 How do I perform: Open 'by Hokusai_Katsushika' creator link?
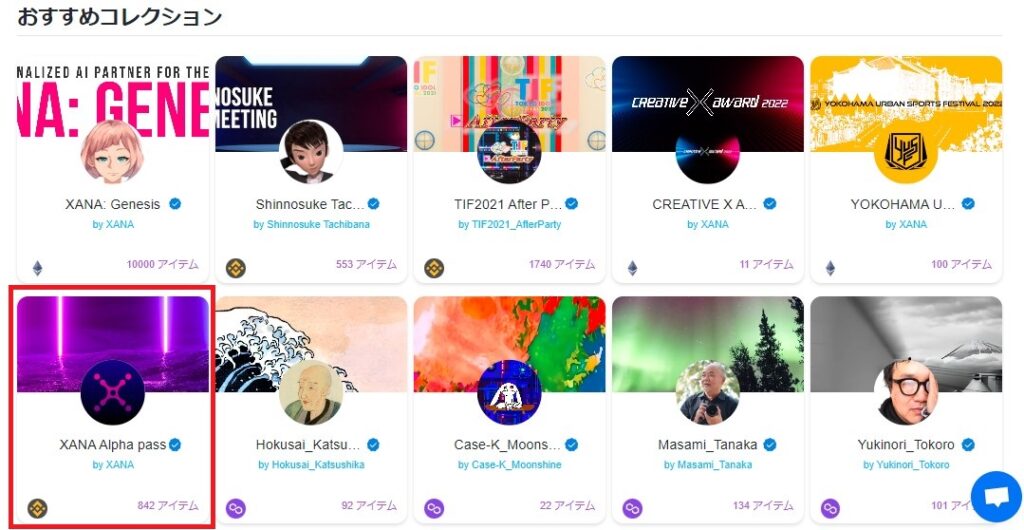(x=312, y=465)
